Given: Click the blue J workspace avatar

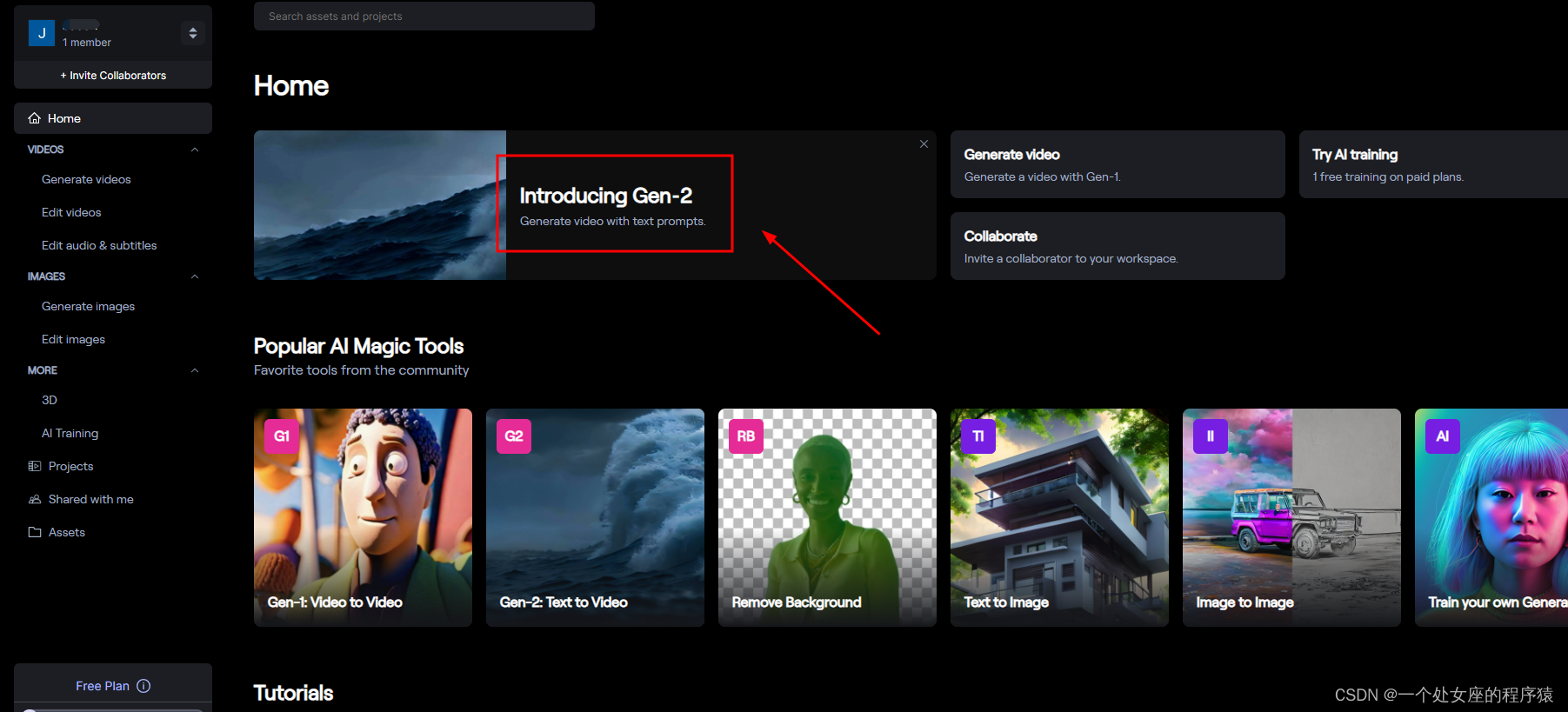Looking at the screenshot, I should [x=42, y=33].
